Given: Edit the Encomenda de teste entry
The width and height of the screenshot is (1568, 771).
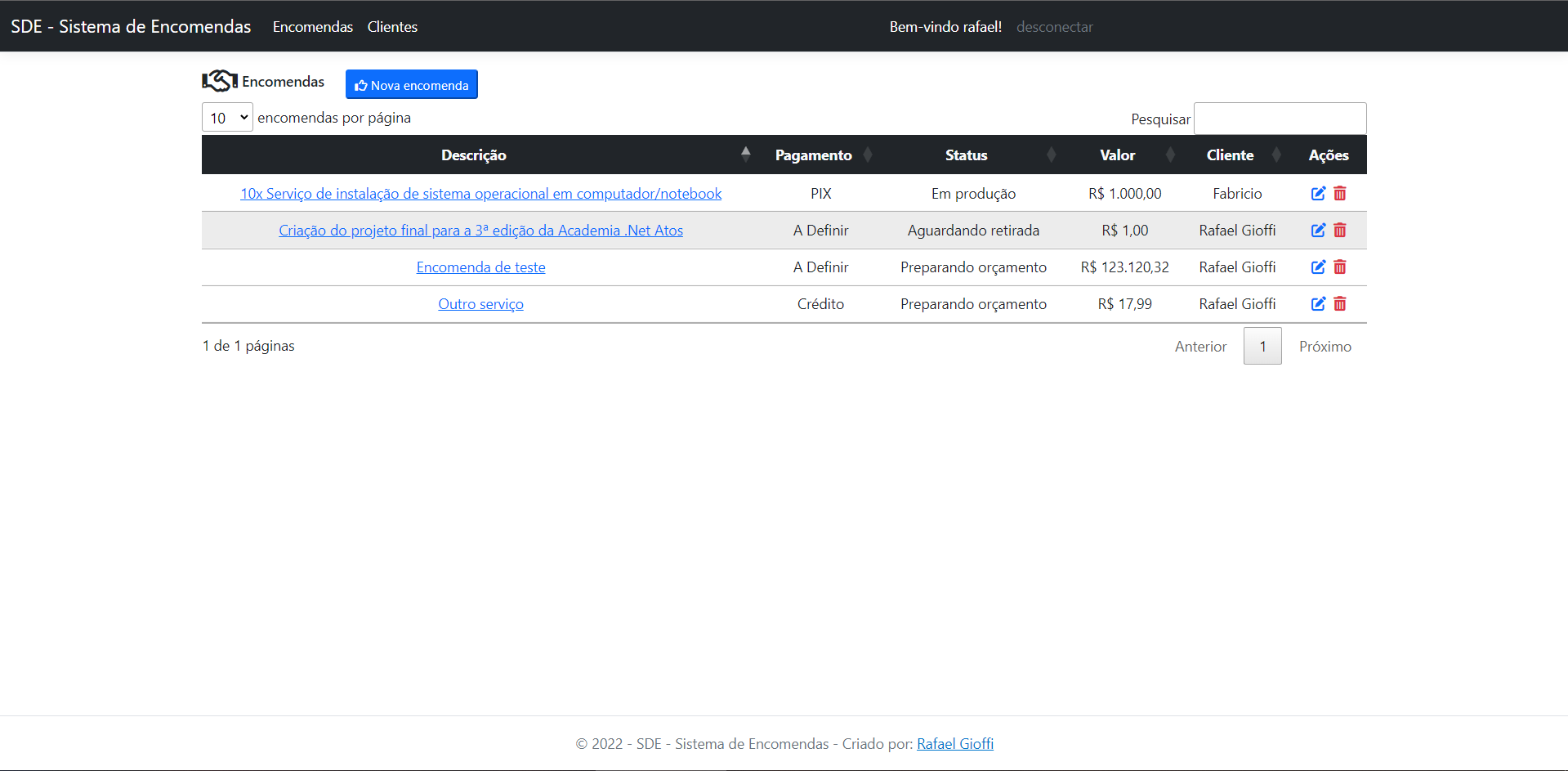Looking at the screenshot, I should [1317, 267].
